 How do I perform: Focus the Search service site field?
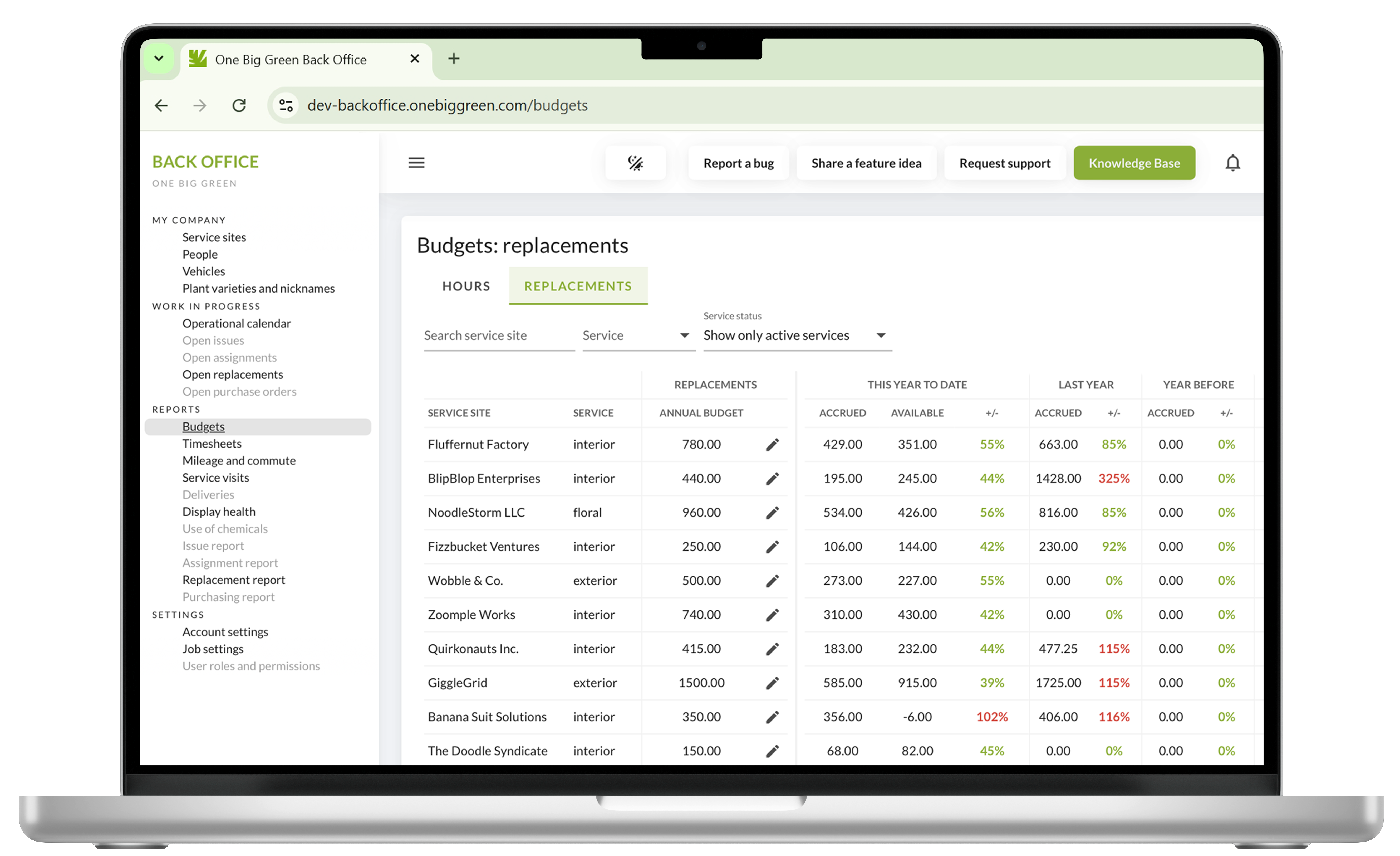pyautogui.click(x=499, y=336)
